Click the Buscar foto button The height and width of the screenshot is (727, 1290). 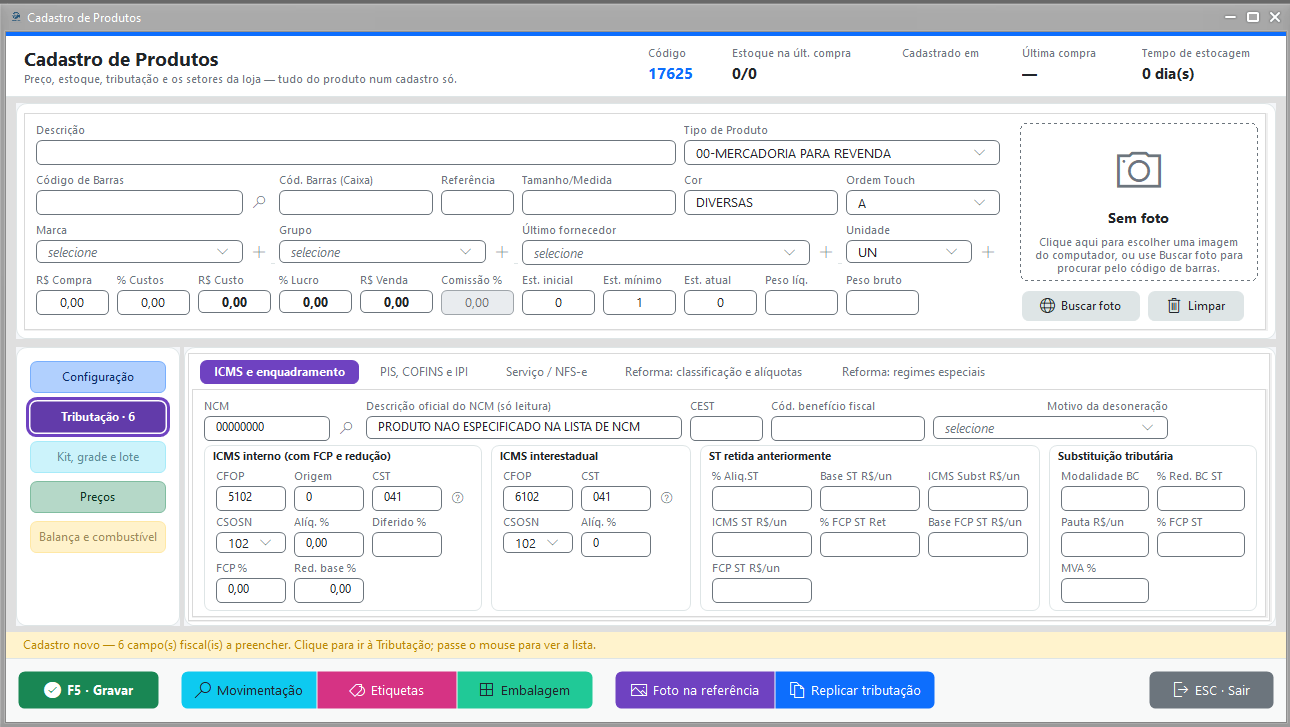[1081, 306]
